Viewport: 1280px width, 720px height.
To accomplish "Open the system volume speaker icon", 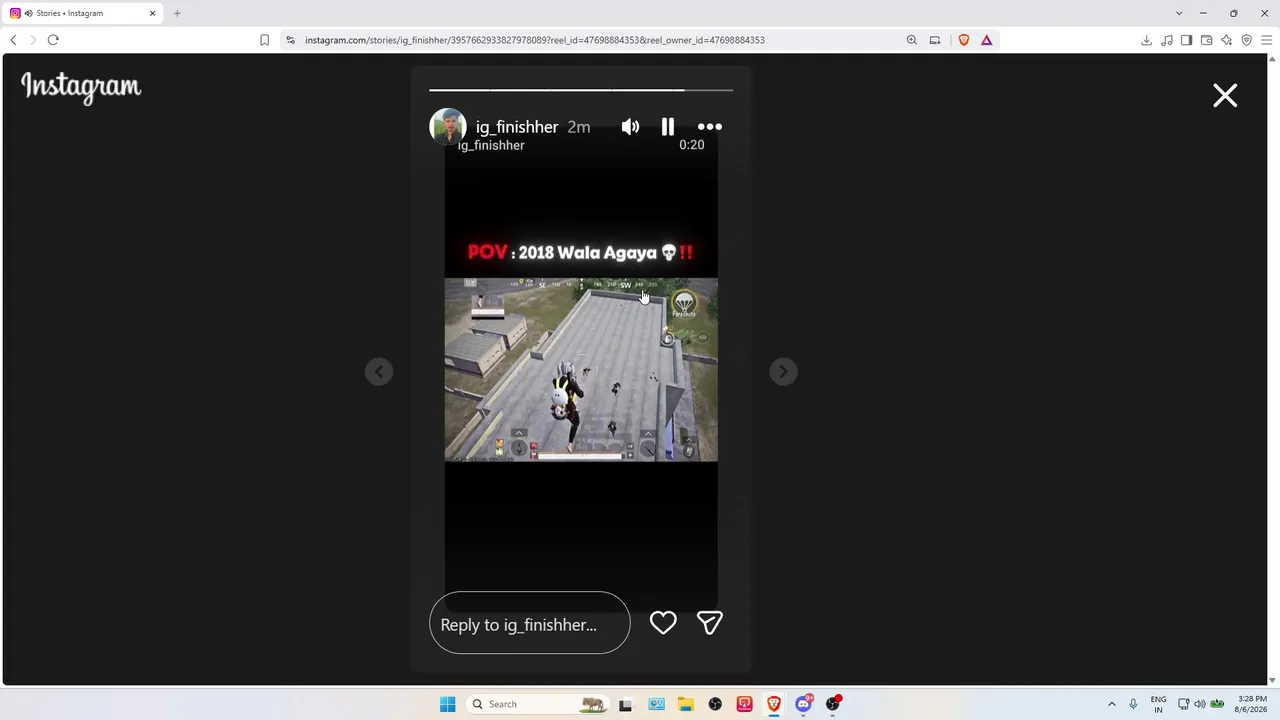I will (x=1200, y=704).
